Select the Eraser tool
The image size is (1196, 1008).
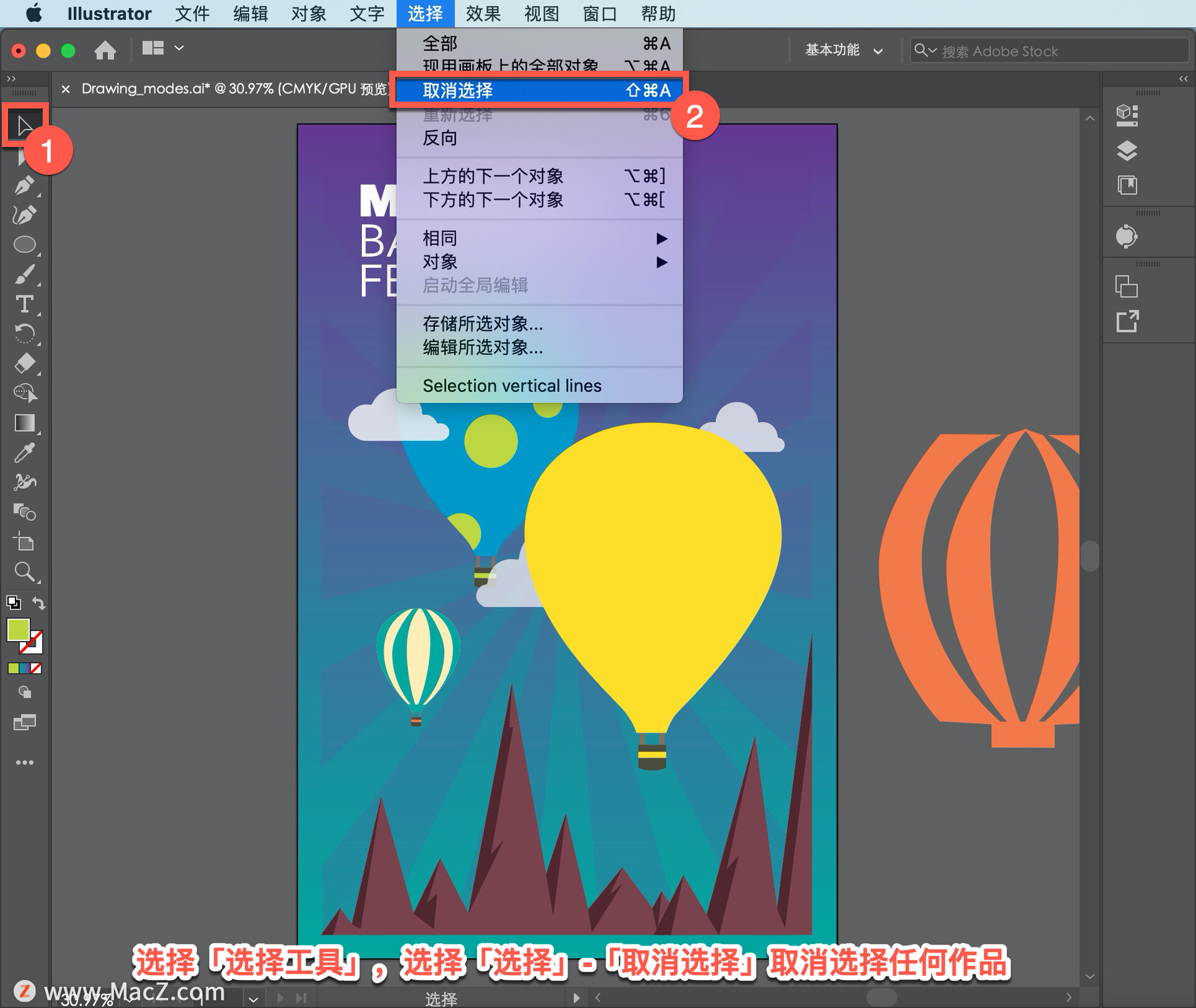[x=24, y=363]
